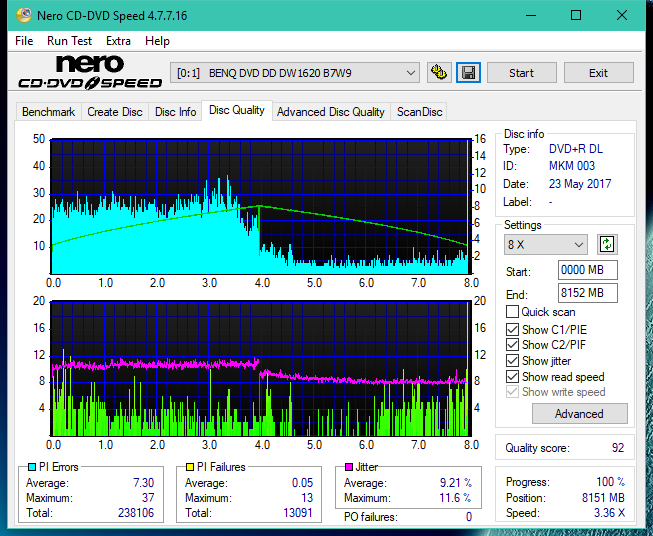Maximize the Nero CD-DVD Speed window
The height and width of the screenshot is (536, 653).
[576, 15]
